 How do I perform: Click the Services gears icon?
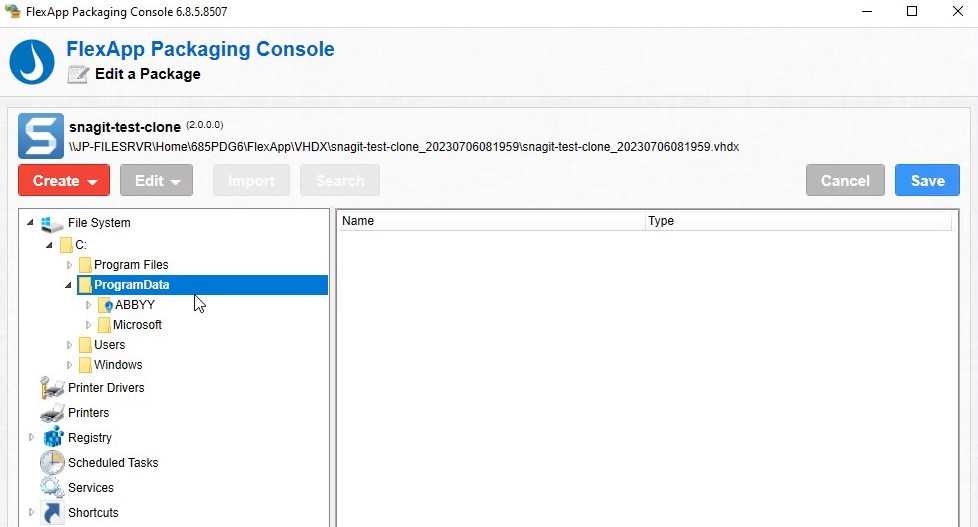tap(52, 487)
